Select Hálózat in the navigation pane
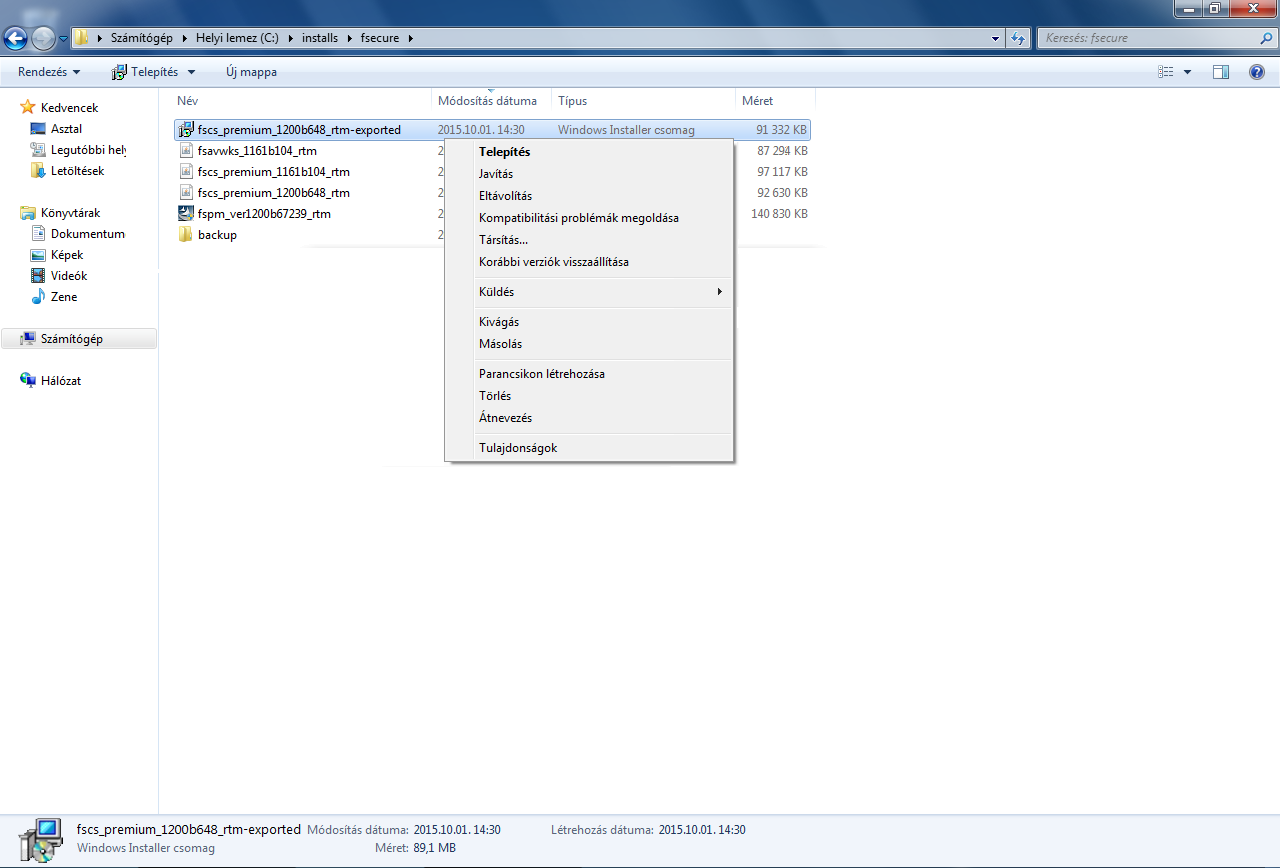Screen dimensions: 1280x868 click(x=51, y=381)
